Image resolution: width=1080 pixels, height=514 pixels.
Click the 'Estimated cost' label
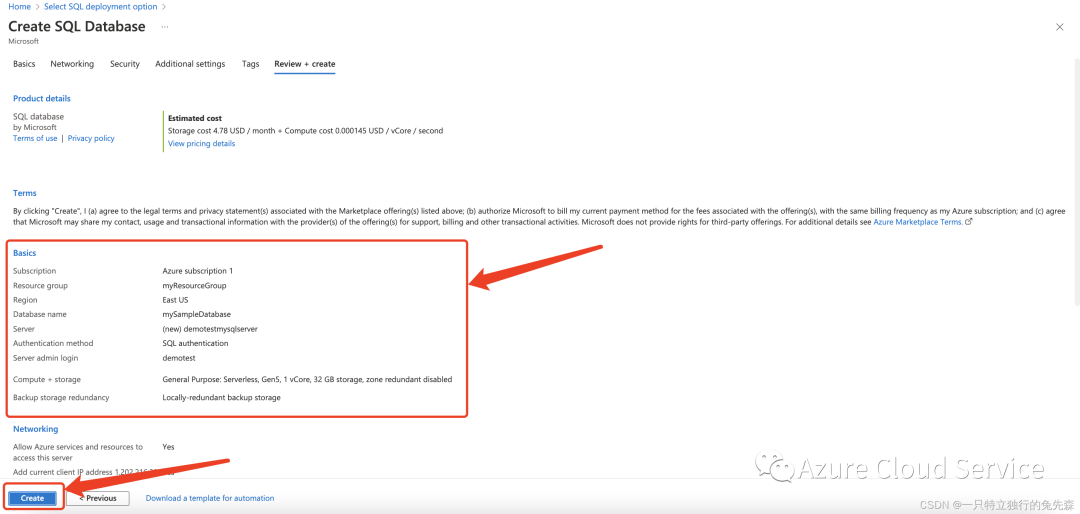(195, 119)
